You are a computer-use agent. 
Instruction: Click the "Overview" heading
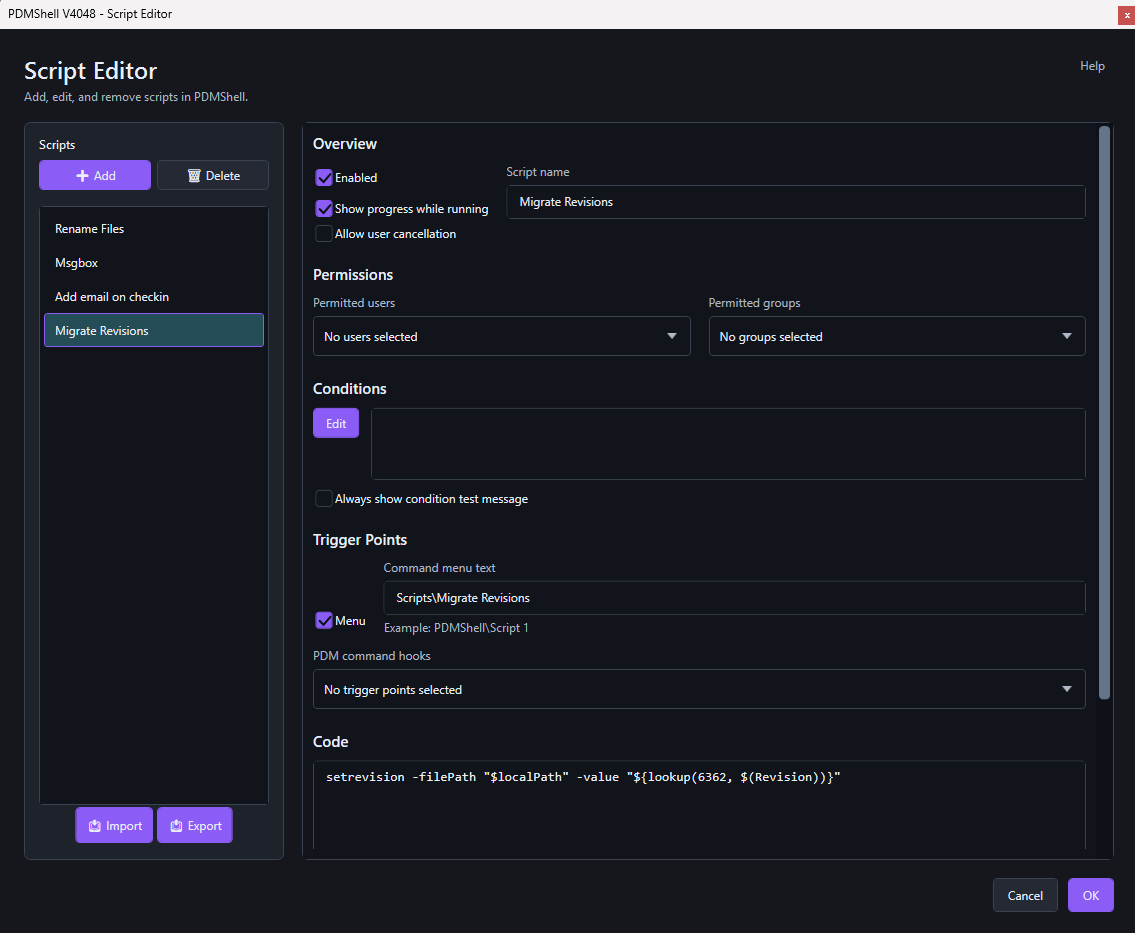[x=345, y=144]
